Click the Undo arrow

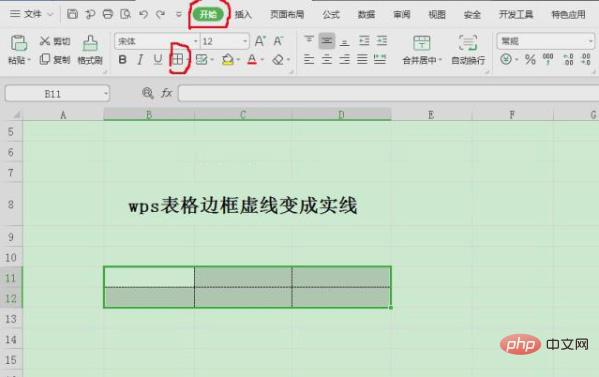click(x=143, y=15)
